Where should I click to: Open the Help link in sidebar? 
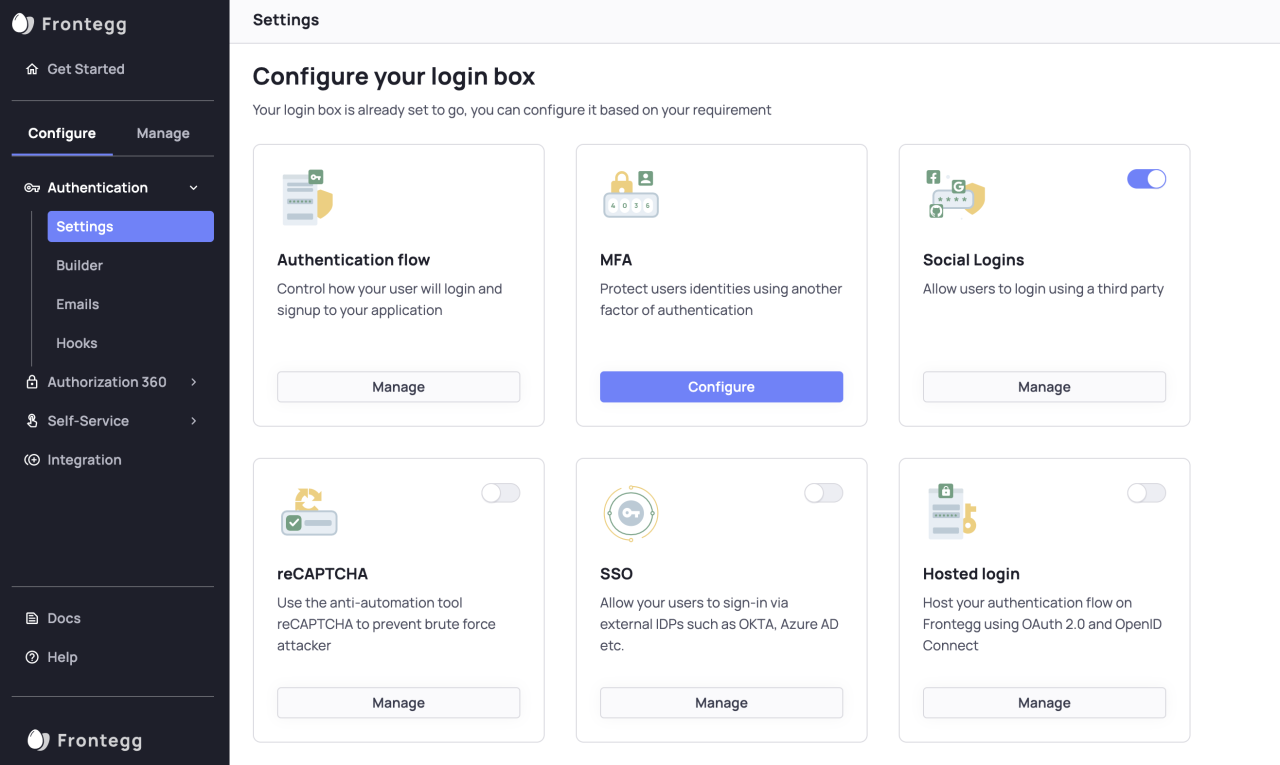coord(62,657)
